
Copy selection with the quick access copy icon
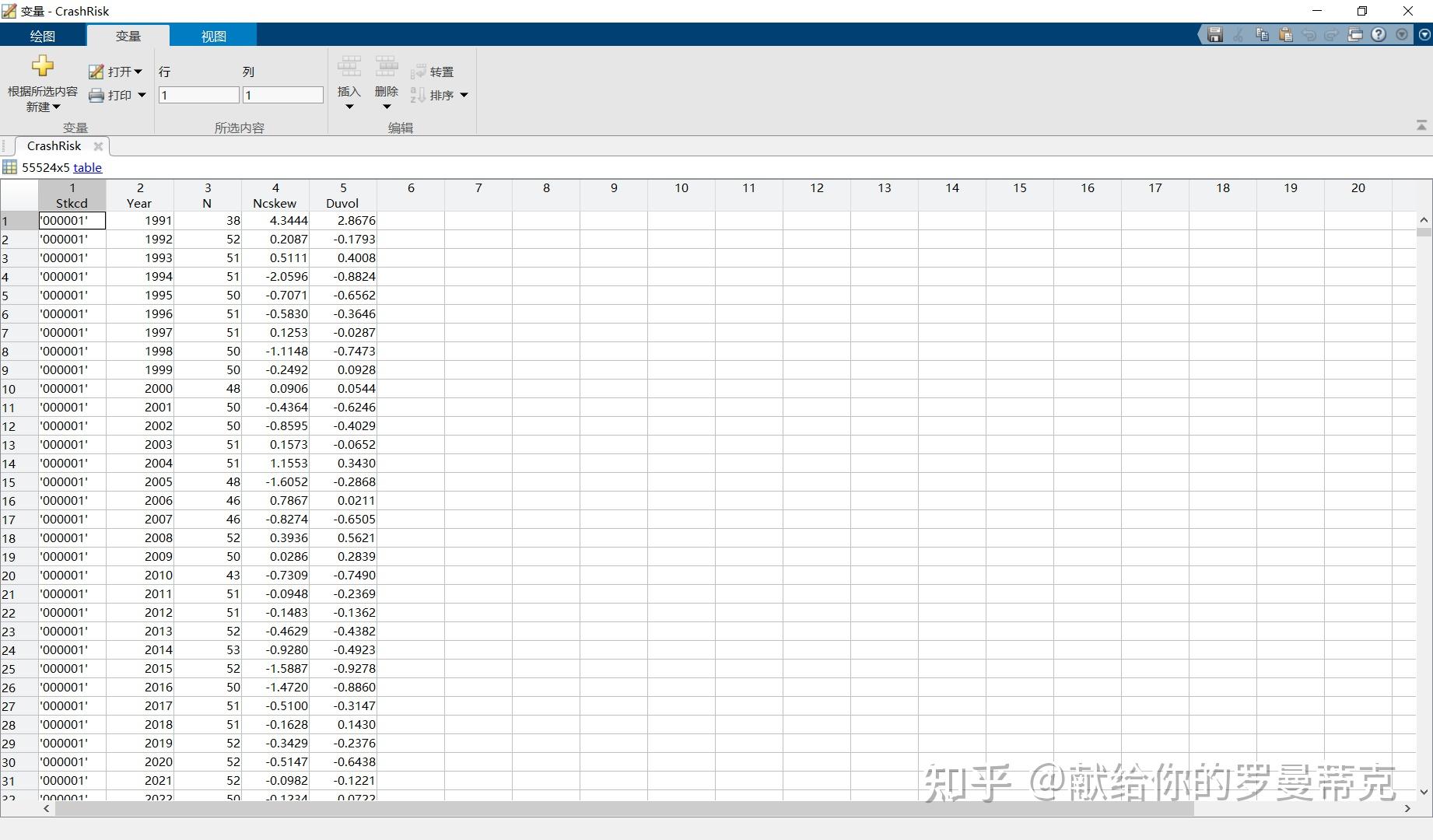1263,35
